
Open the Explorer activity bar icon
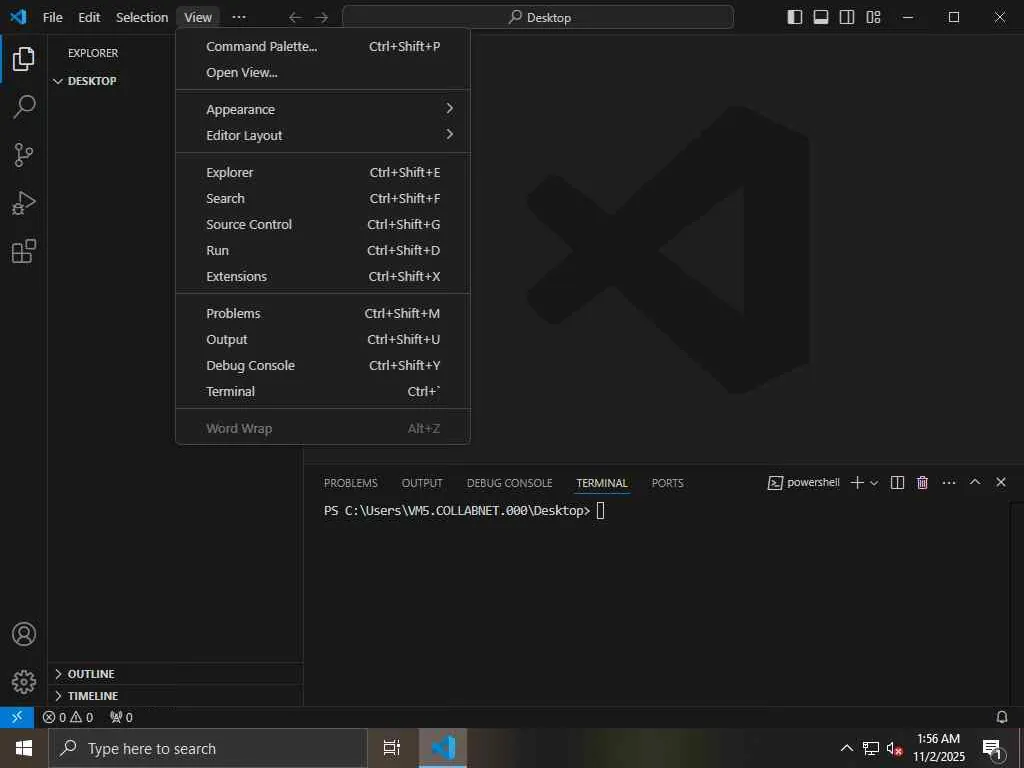(24, 59)
